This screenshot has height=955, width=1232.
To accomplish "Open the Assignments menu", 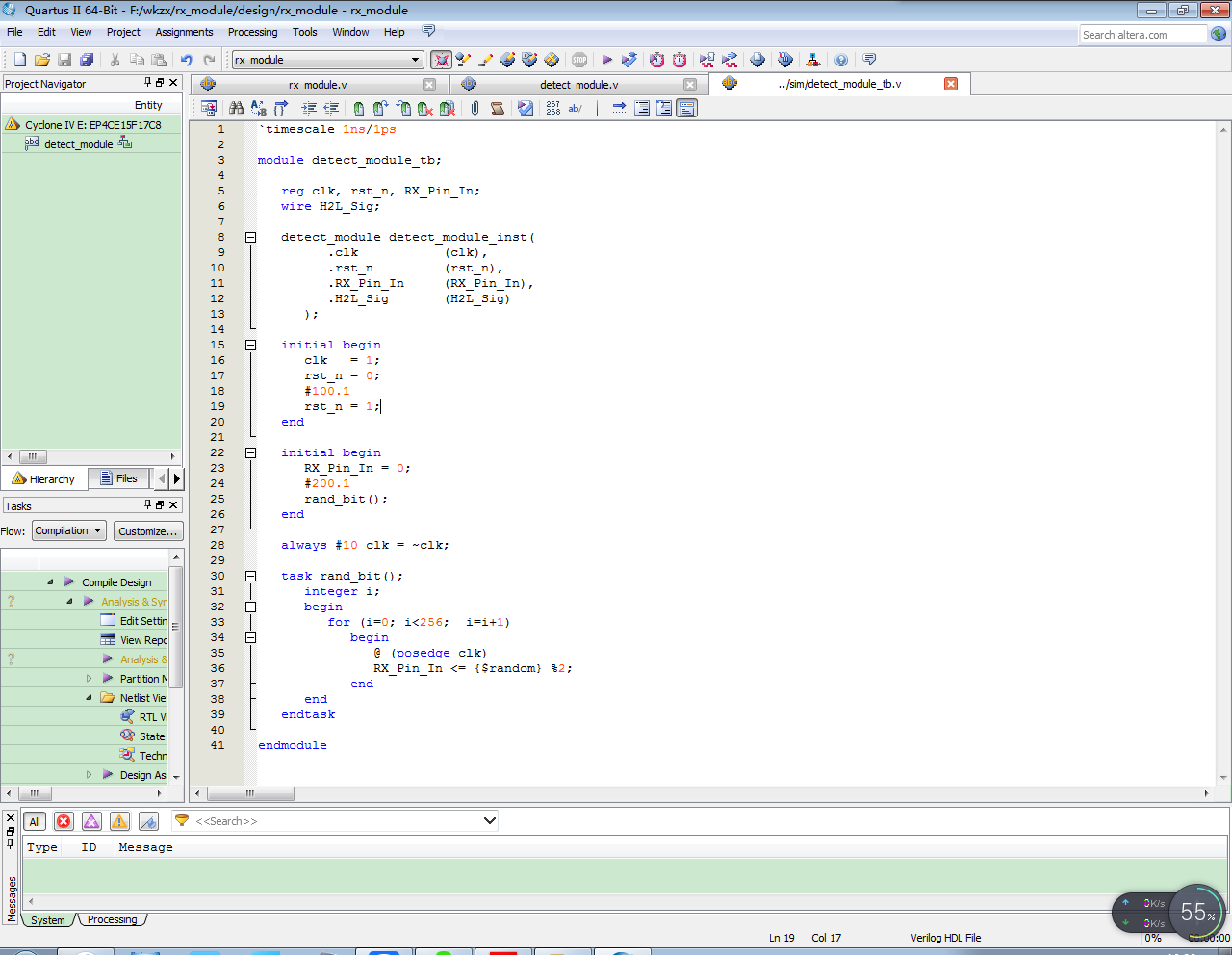I will pos(184,31).
